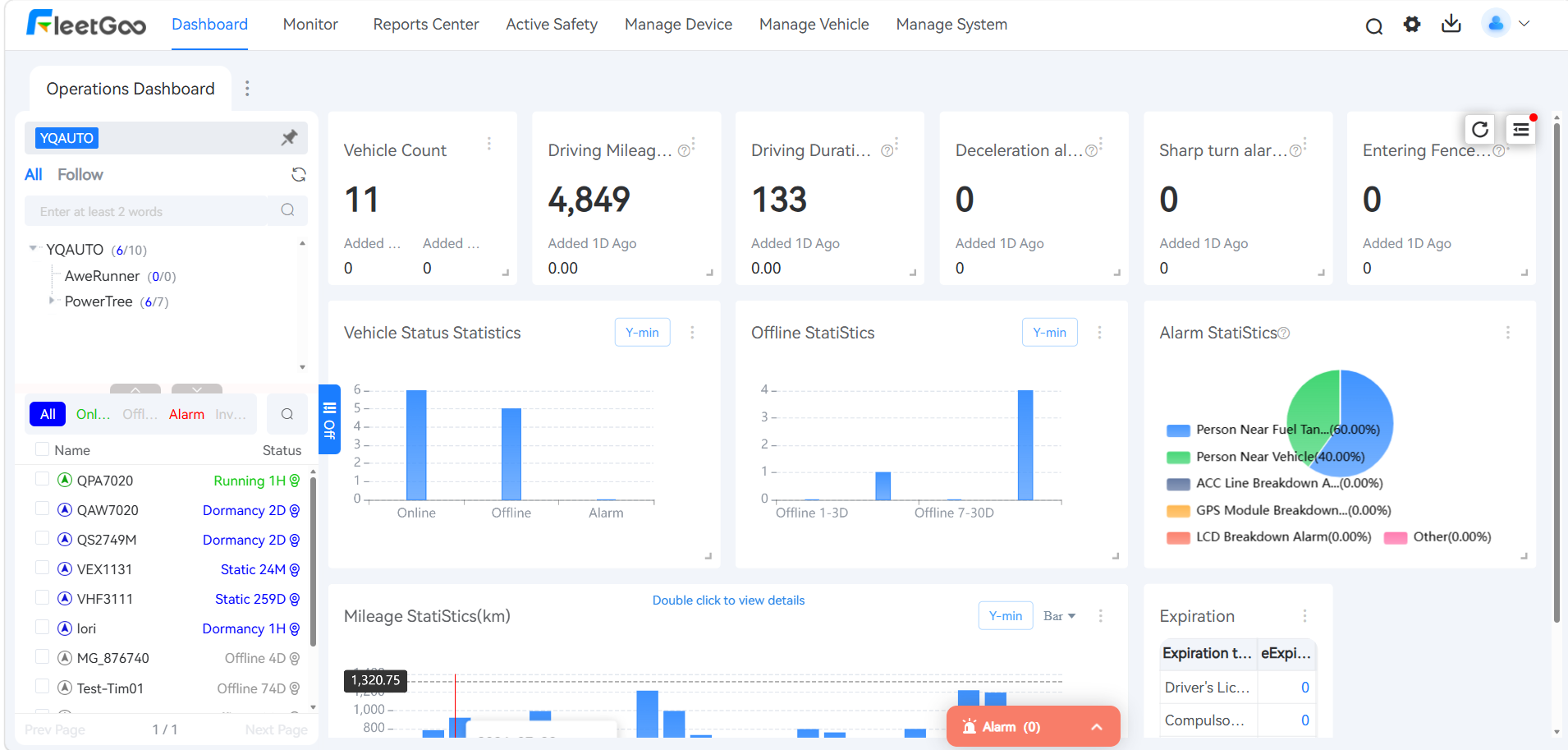Screen dimensions: 1568x750
Task: Click help icon on Driving Mileage card
Action: point(683,151)
